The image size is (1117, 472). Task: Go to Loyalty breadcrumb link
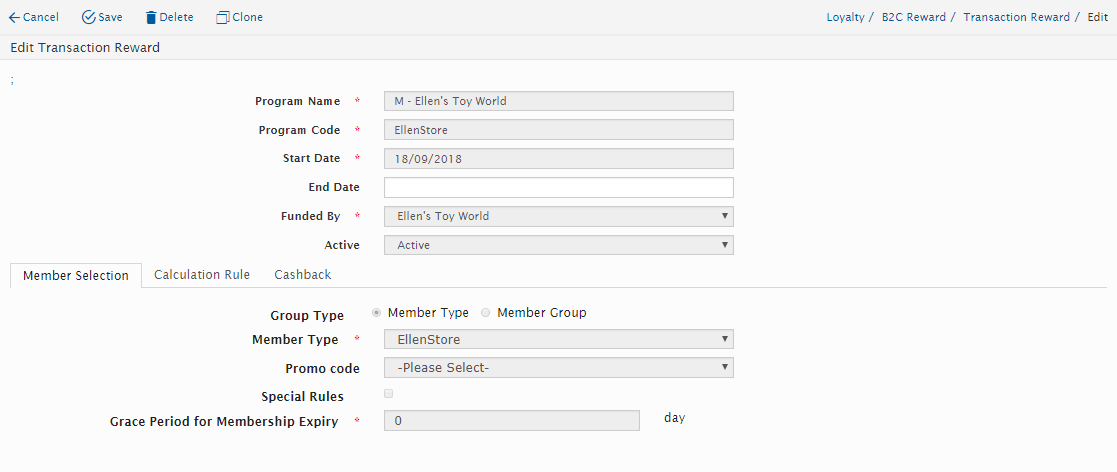pyautogui.click(x=845, y=18)
